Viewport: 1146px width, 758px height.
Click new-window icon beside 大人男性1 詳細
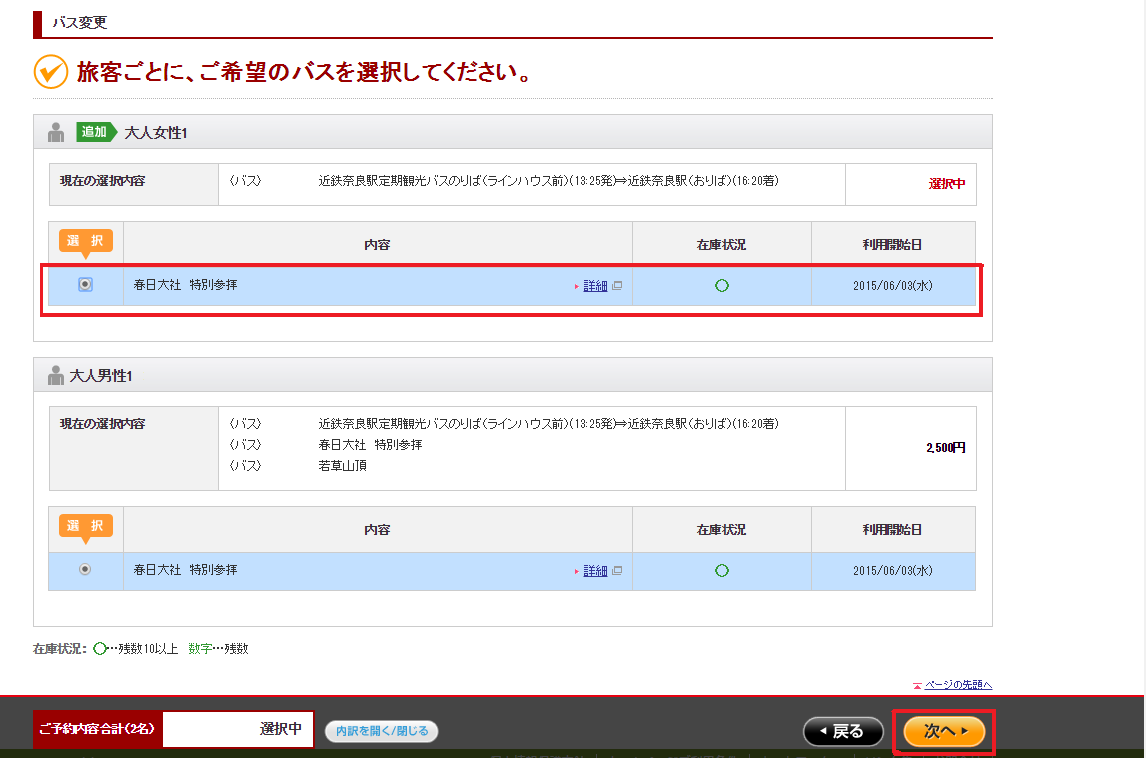coord(617,571)
